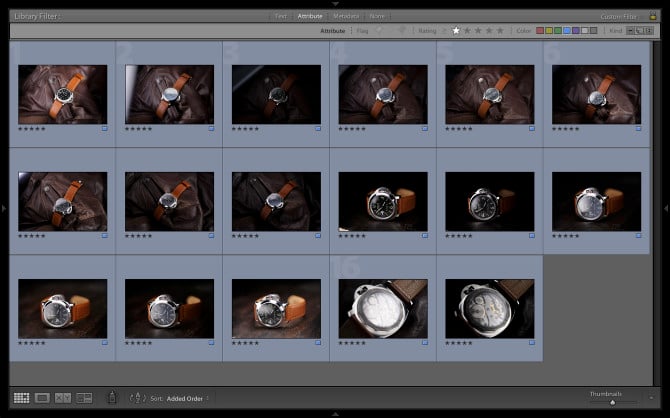Filter by the blue color label
Screen dimensions: 670x418
pos(567,30)
